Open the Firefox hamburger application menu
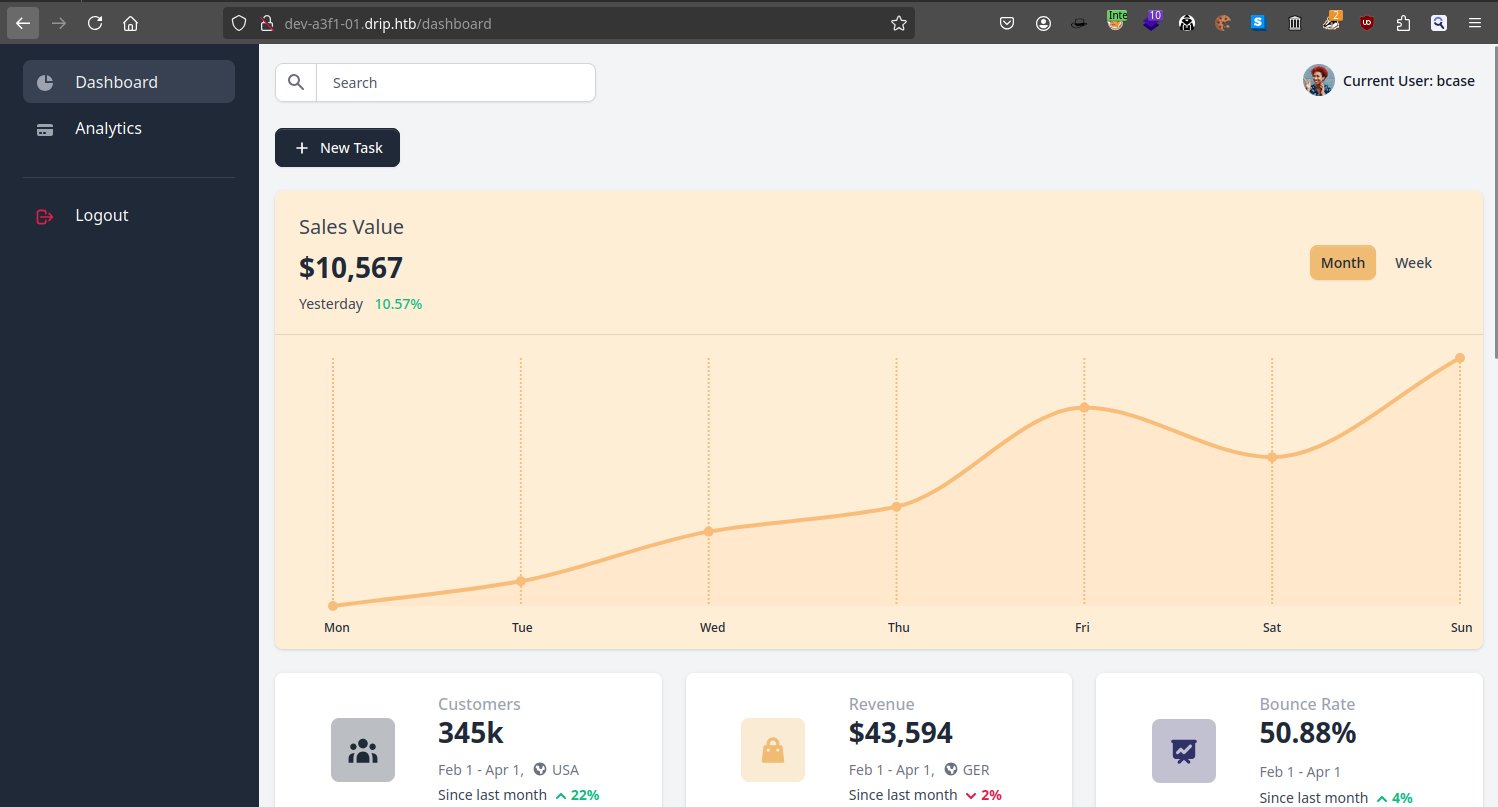 click(1475, 23)
